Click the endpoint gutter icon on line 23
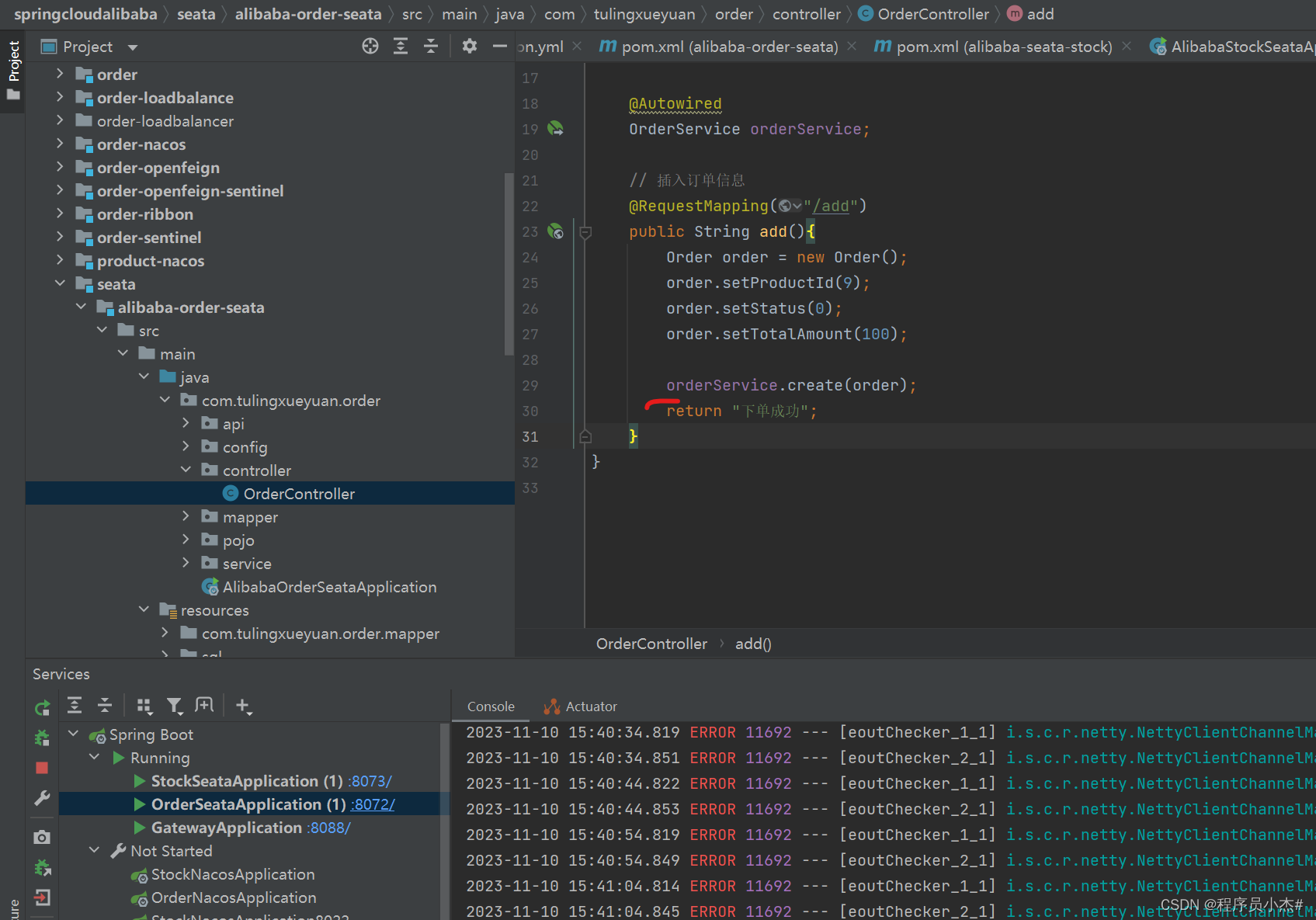The width and height of the screenshot is (1316, 920). (555, 231)
